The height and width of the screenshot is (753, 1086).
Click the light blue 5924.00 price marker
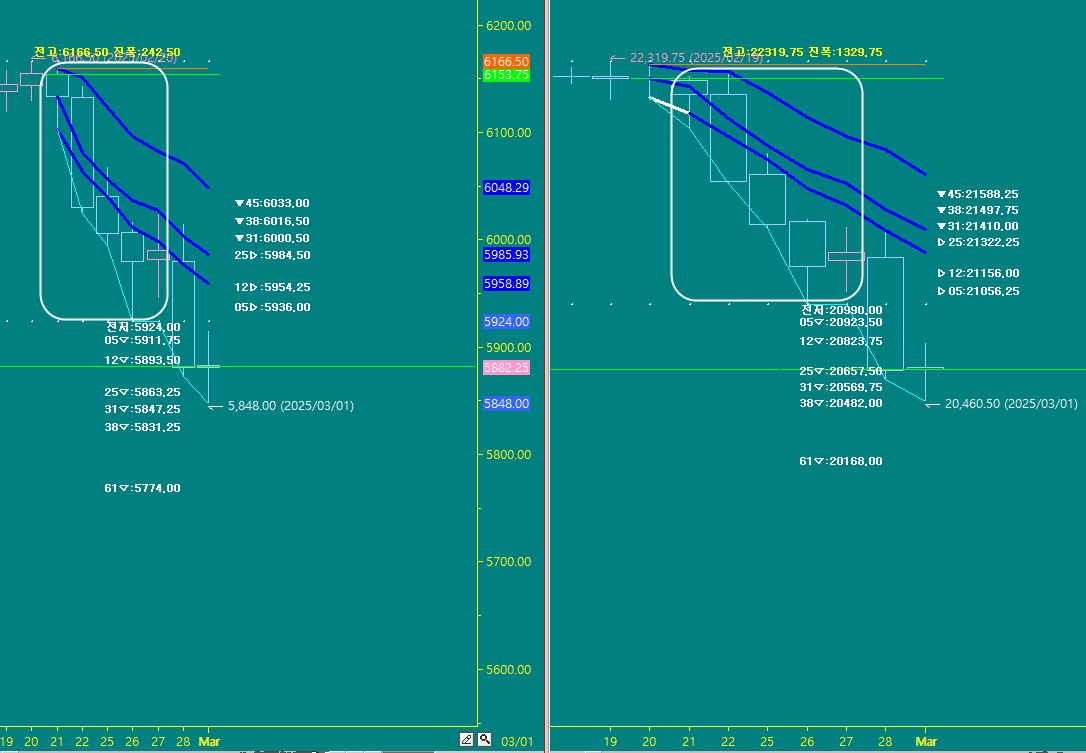pyautogui.click(x=505, y=321)
